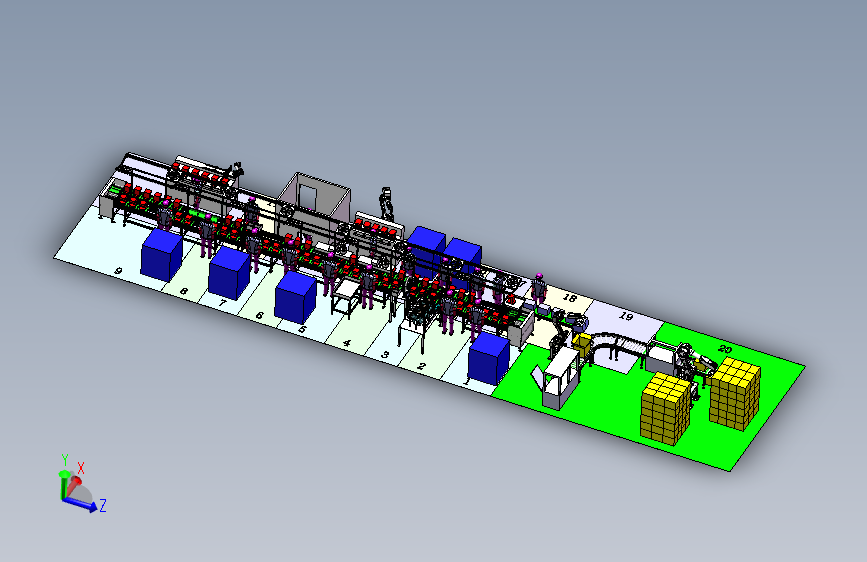Pick the blue box next to green area
The image size is (867, 562).
pos(488,358)
